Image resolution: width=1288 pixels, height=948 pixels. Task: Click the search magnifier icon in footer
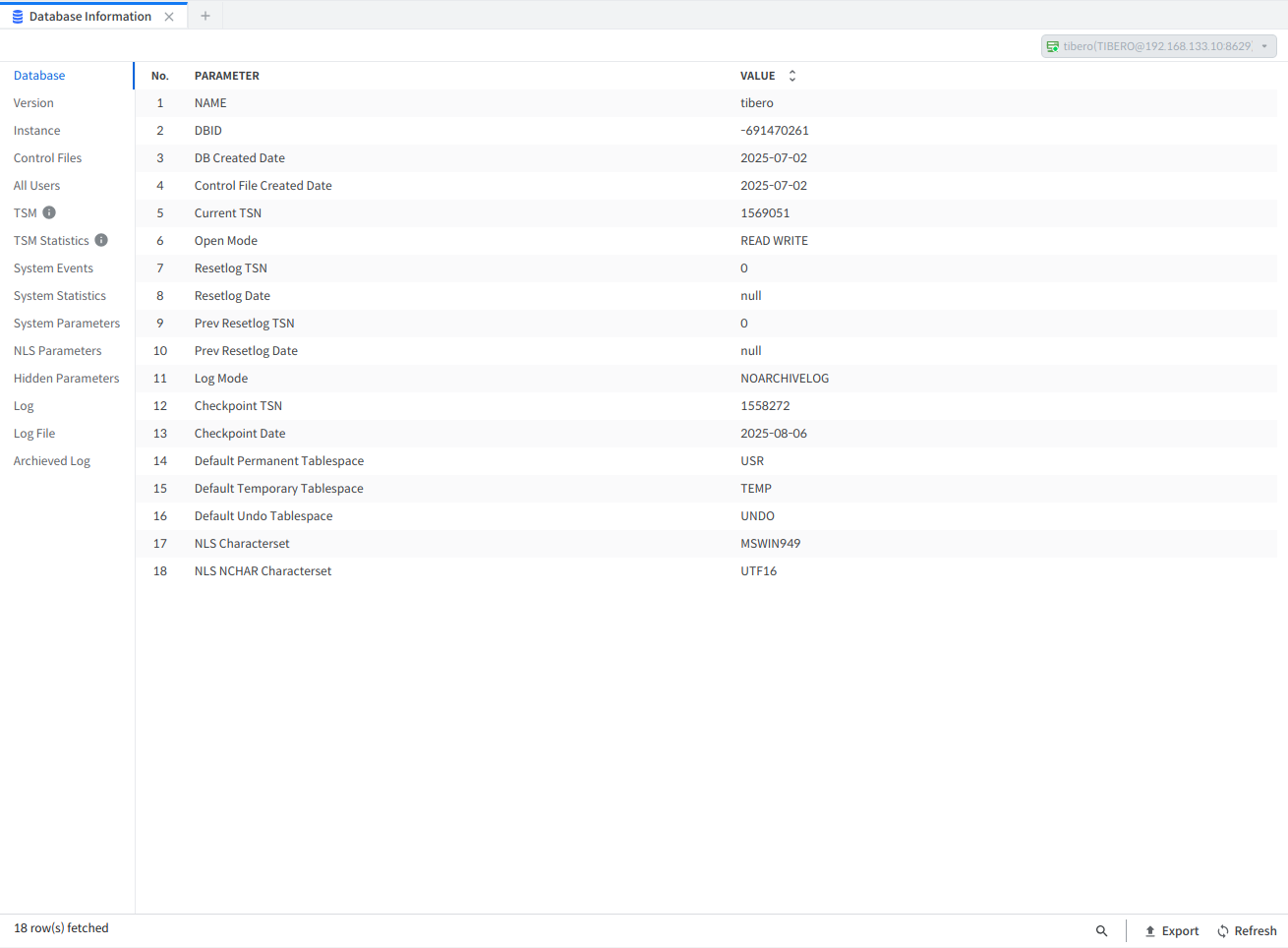pos(1101,931)
